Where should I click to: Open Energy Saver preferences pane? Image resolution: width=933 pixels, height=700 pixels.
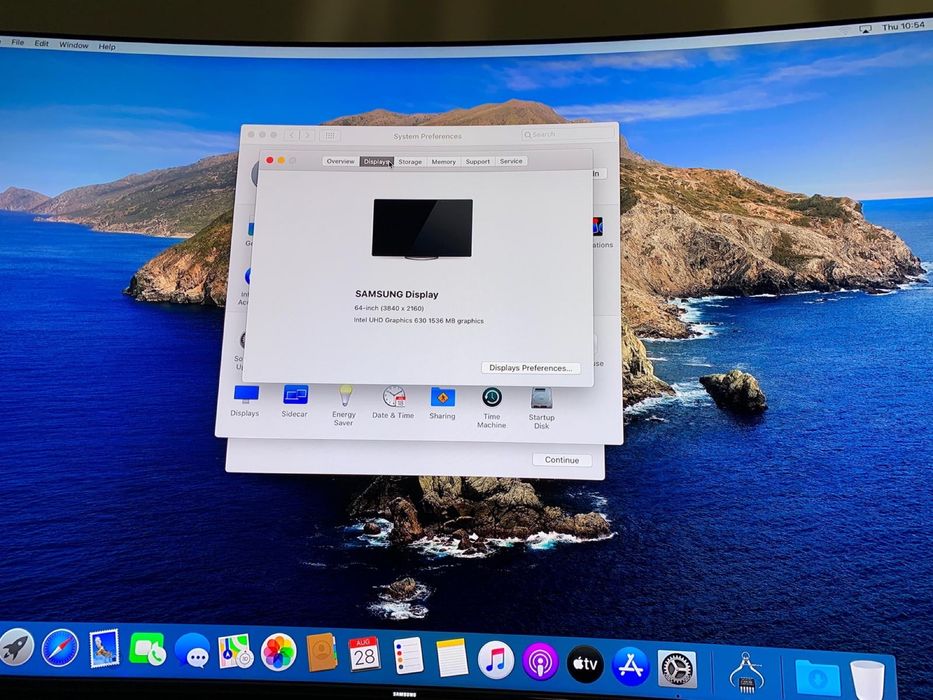[x=344, y=406]
